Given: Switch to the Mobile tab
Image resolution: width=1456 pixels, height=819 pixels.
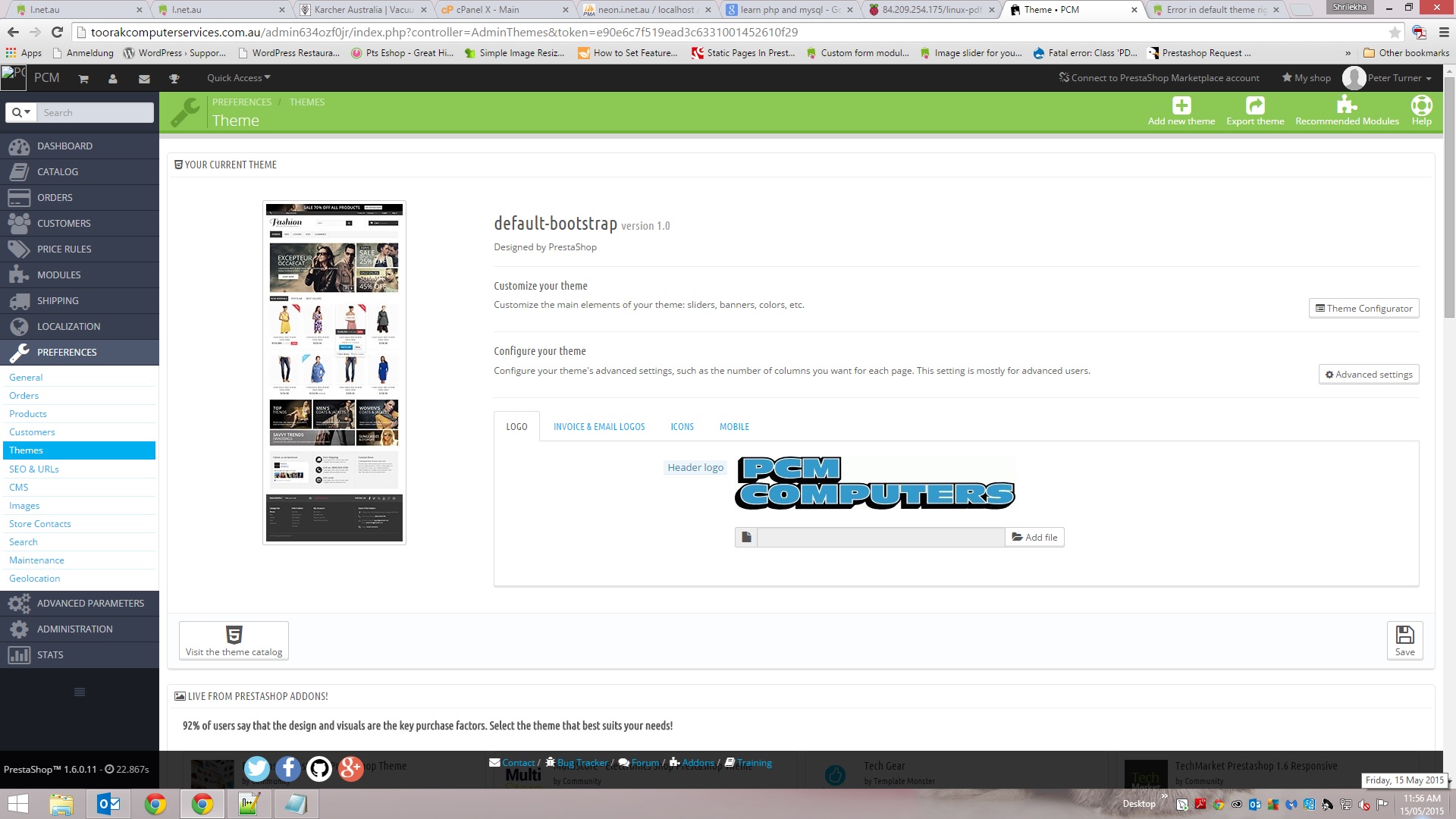Looking at the screenshot, I should tap(734, 427).
